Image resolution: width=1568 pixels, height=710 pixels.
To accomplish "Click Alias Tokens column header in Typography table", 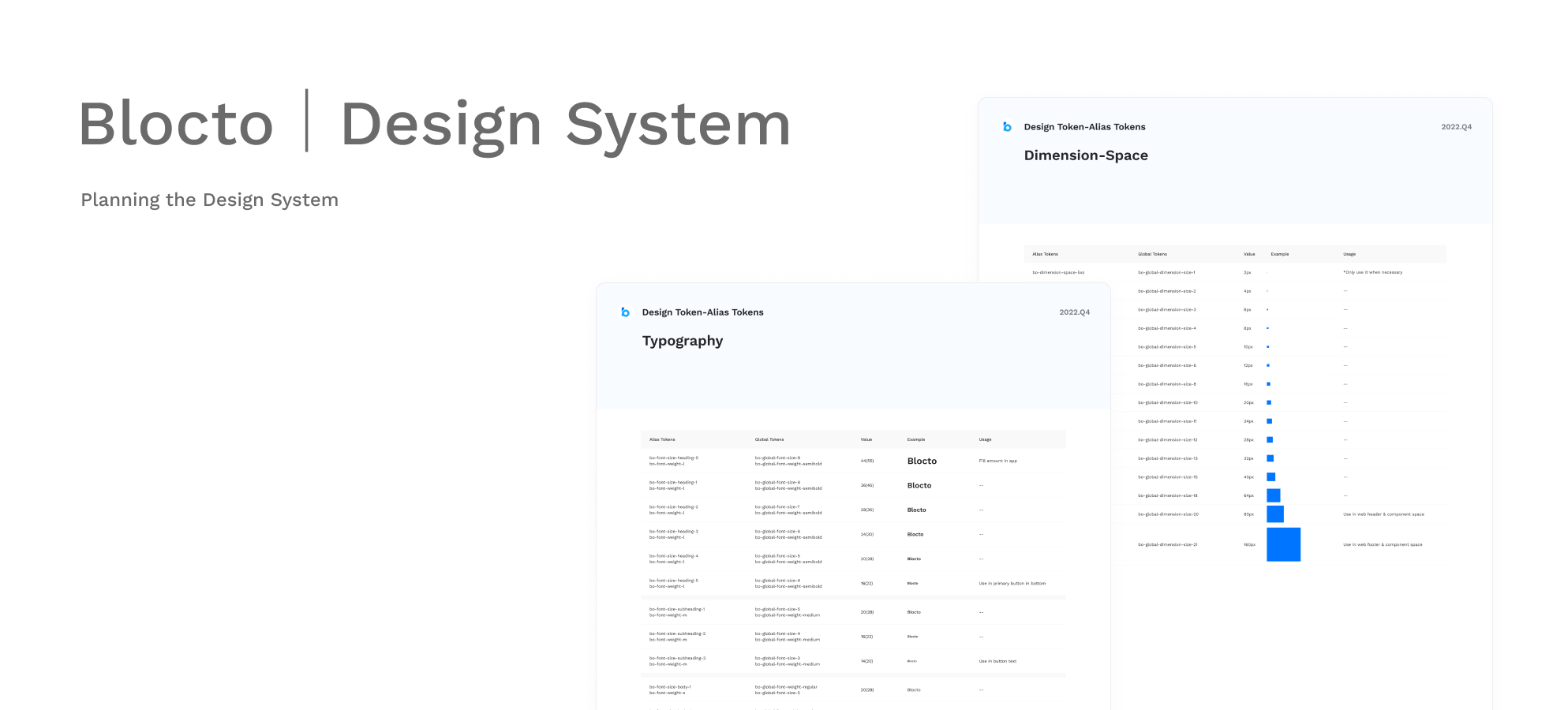I will 662,439.
